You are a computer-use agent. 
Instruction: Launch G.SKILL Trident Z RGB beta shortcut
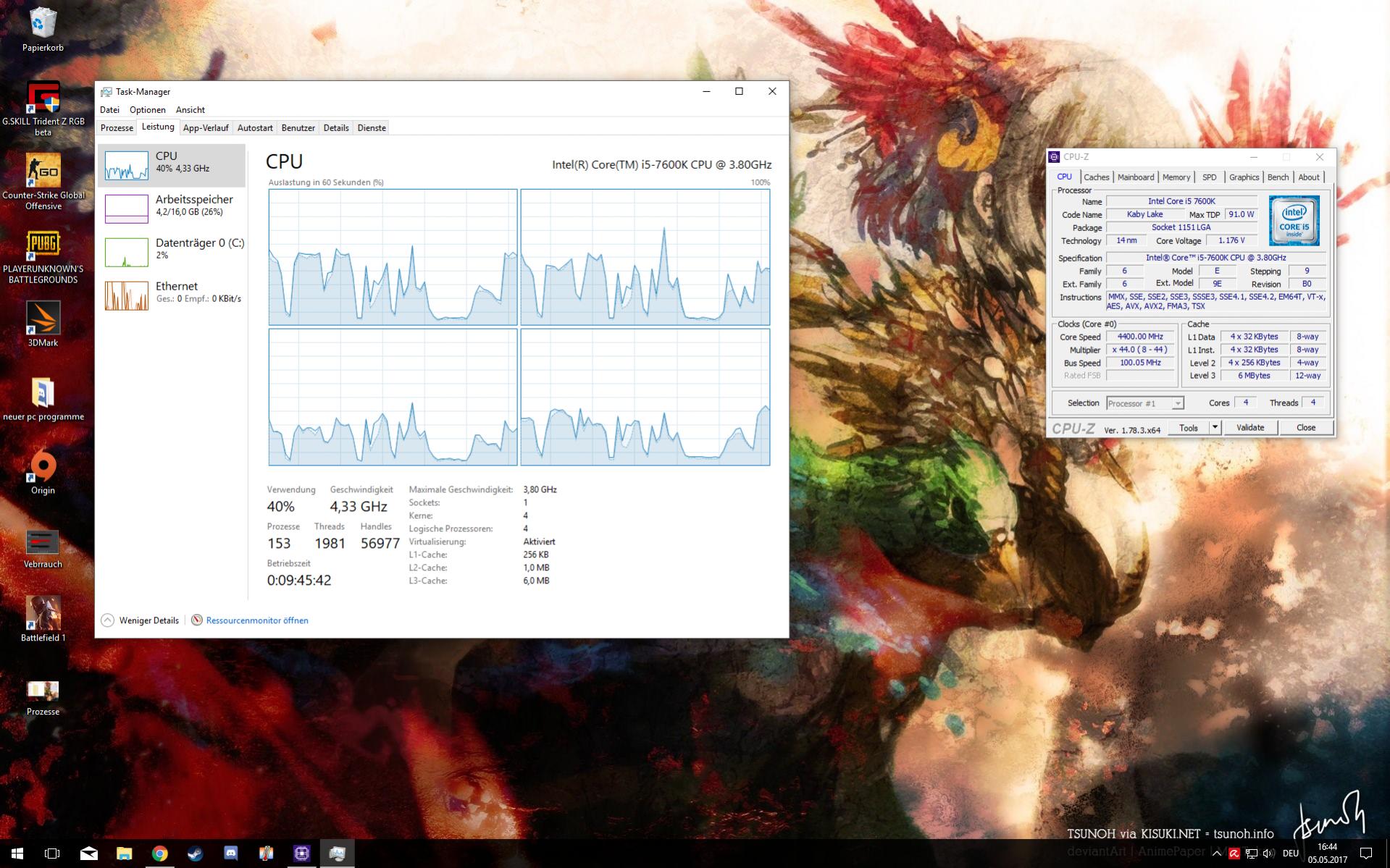(x=43, y=109)
